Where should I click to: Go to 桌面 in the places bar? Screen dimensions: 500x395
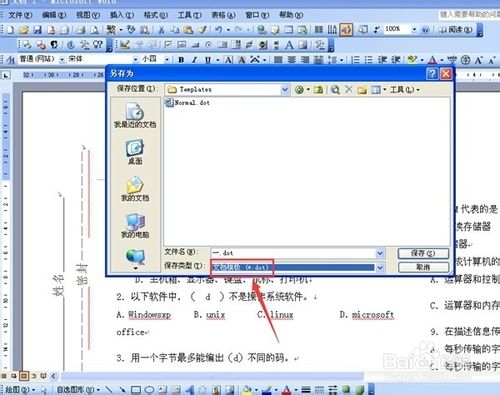pyautogui.click(x=135, y=152)
